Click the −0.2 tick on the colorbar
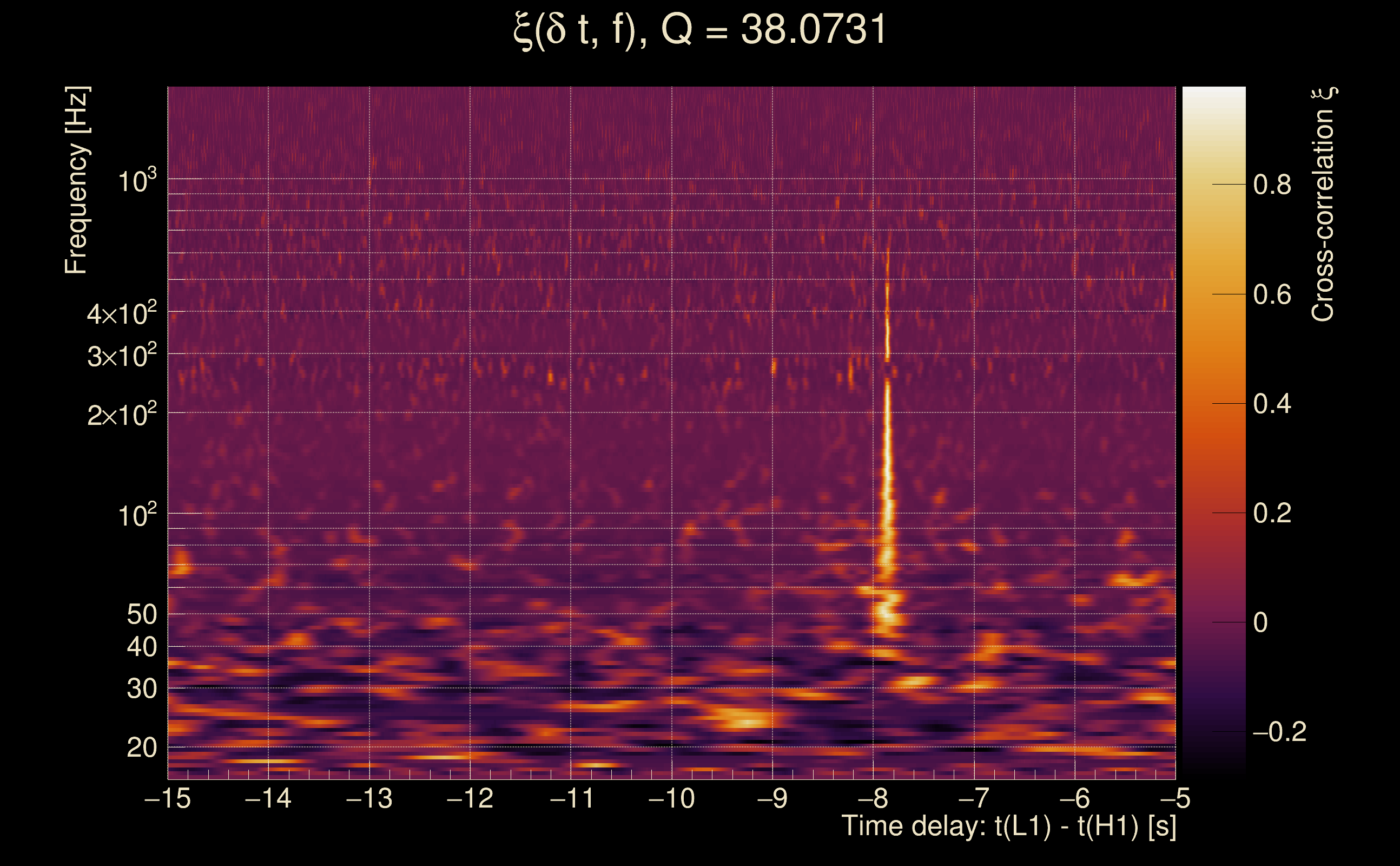 coord(1279,732)
